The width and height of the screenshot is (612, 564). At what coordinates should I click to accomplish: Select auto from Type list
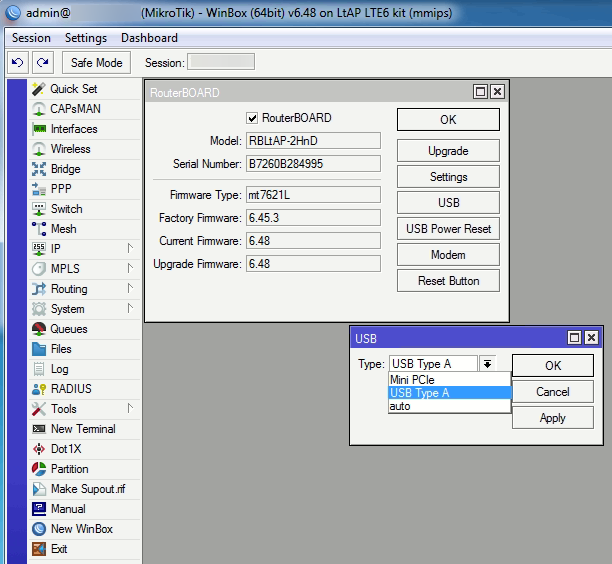coord(449,406)
